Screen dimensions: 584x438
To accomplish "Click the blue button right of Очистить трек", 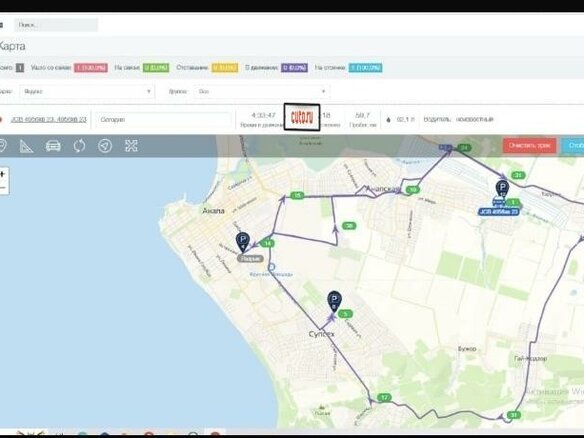I will [x=574, y=145].
